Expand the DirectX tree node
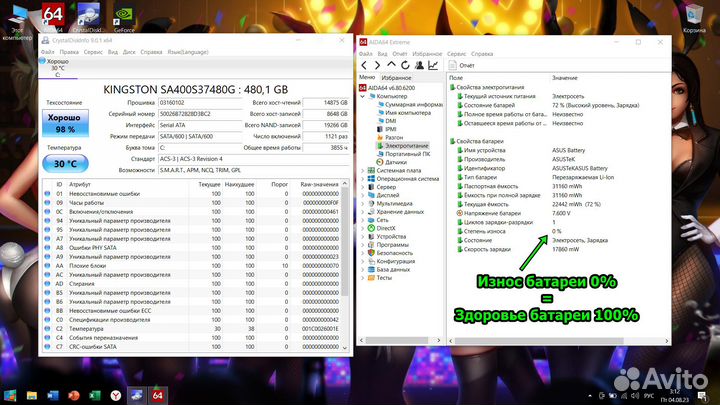 tap(362, 228)
